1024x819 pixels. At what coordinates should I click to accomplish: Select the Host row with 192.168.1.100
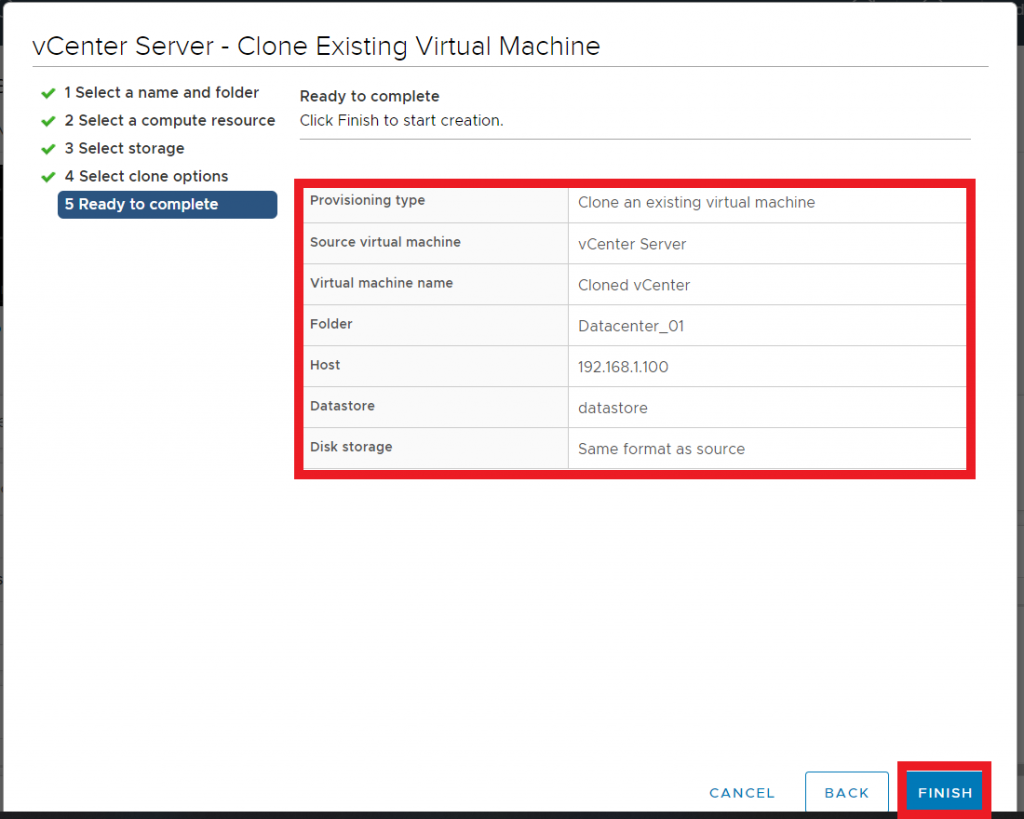click(634, 366)
